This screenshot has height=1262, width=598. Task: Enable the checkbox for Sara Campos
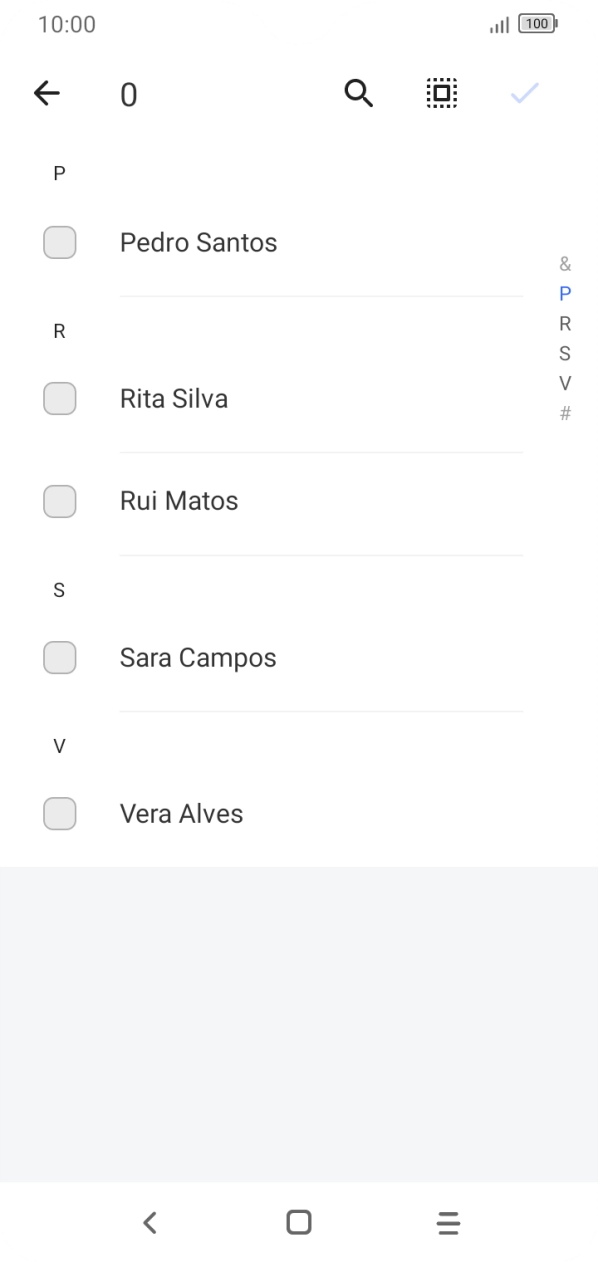tap(59, 657)
